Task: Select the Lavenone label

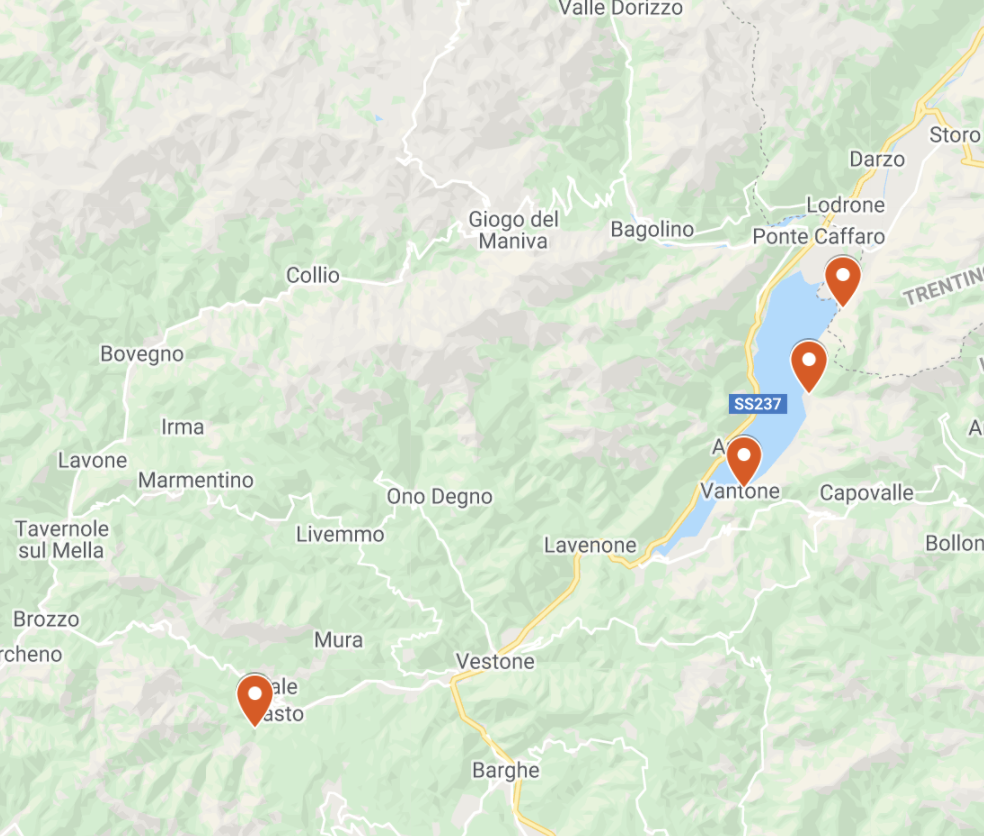Action: (590, 545)
